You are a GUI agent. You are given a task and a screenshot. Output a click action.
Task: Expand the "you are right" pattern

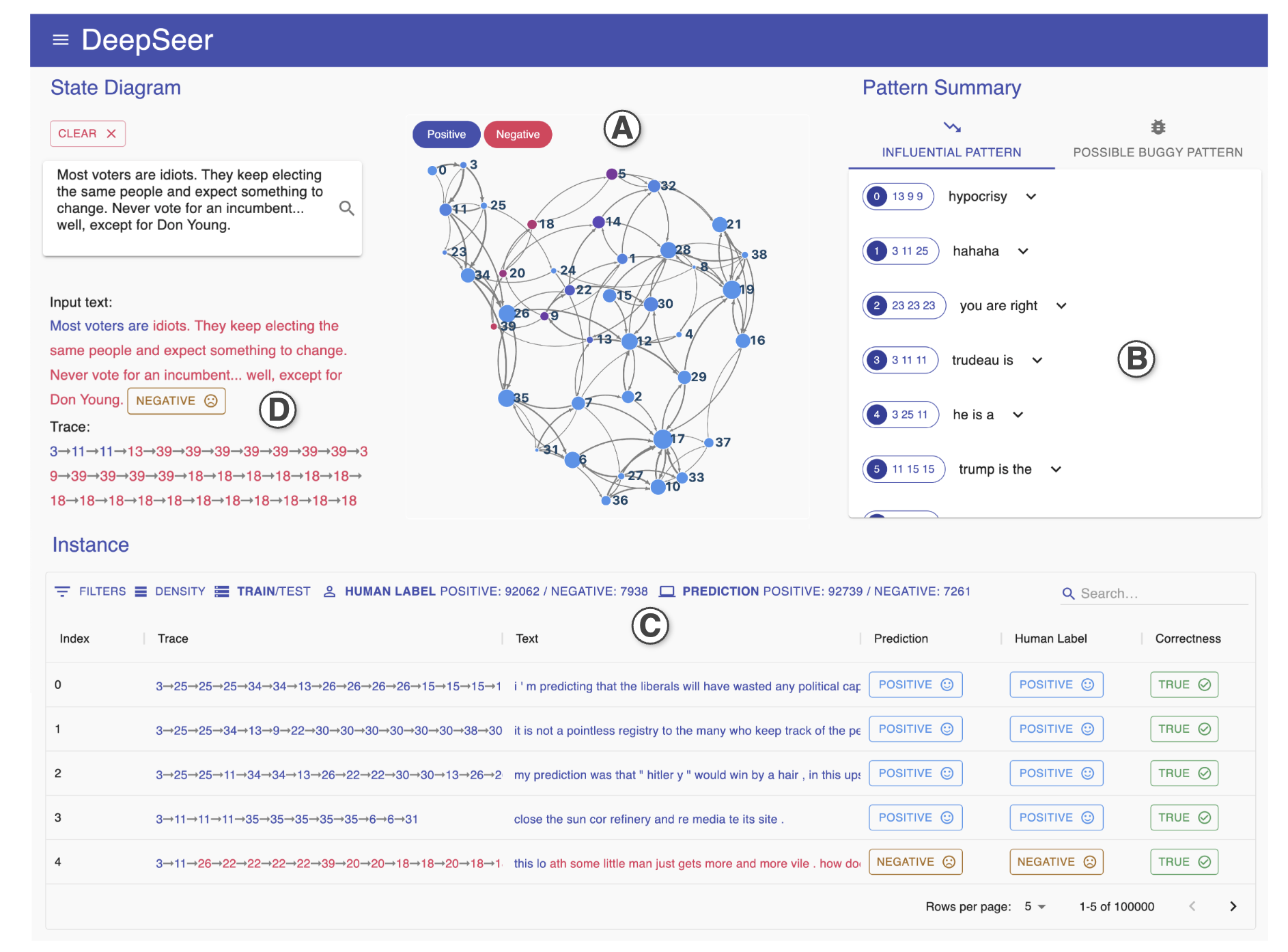click(1061, 306)
